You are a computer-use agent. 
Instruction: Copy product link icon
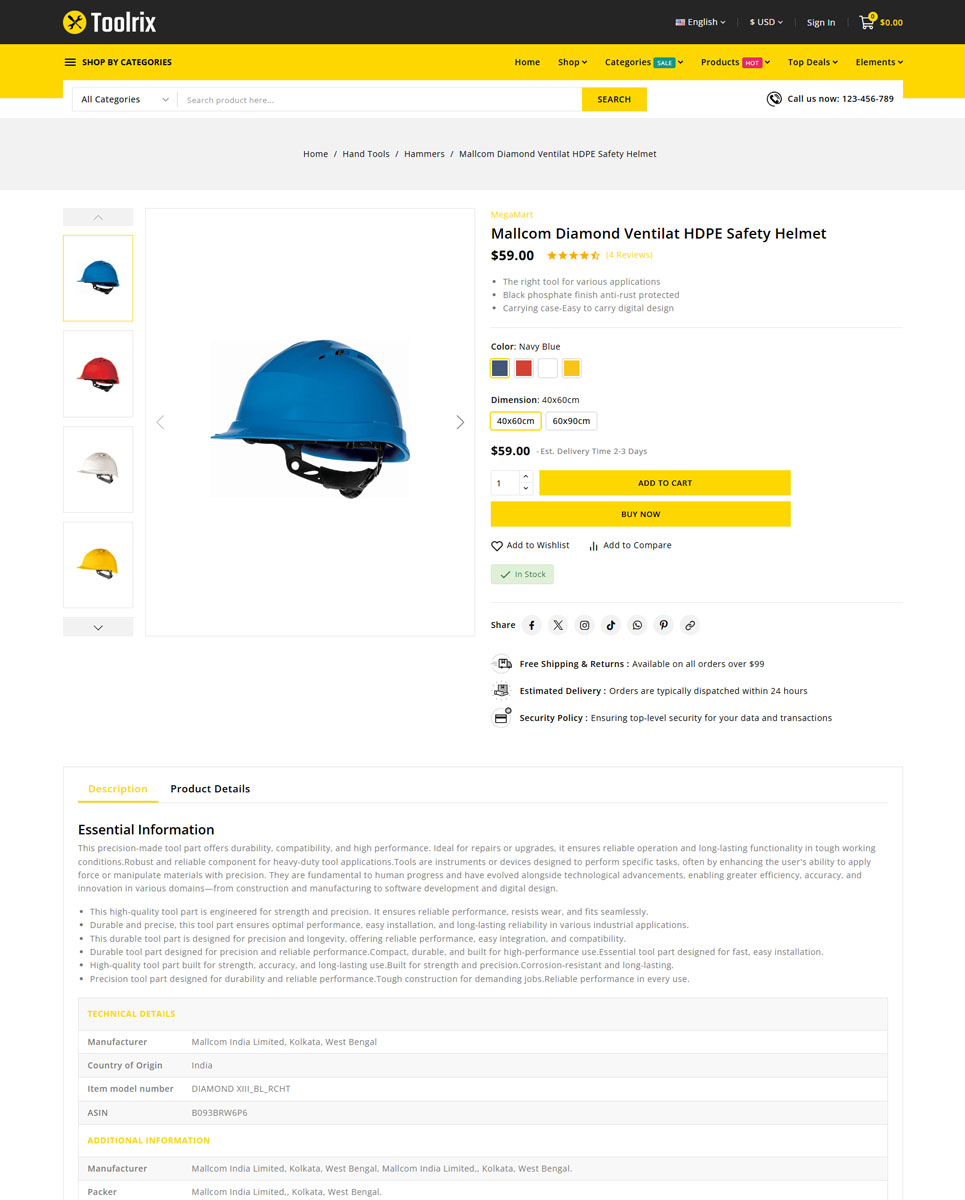(690, 625)
